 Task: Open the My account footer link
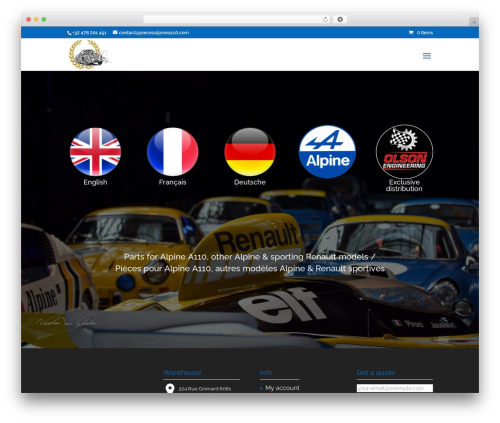[282, 388]
